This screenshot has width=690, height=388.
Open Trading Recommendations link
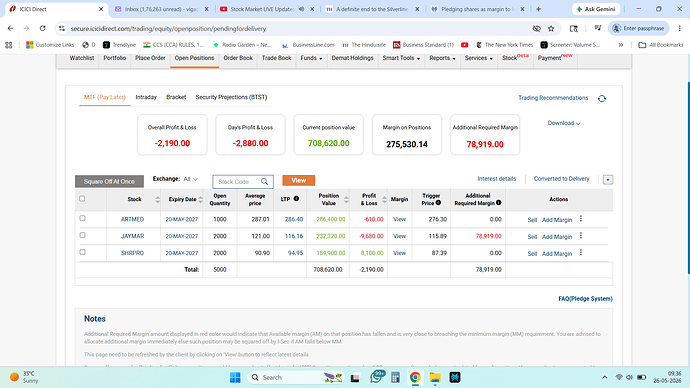[x=553, y=98]
